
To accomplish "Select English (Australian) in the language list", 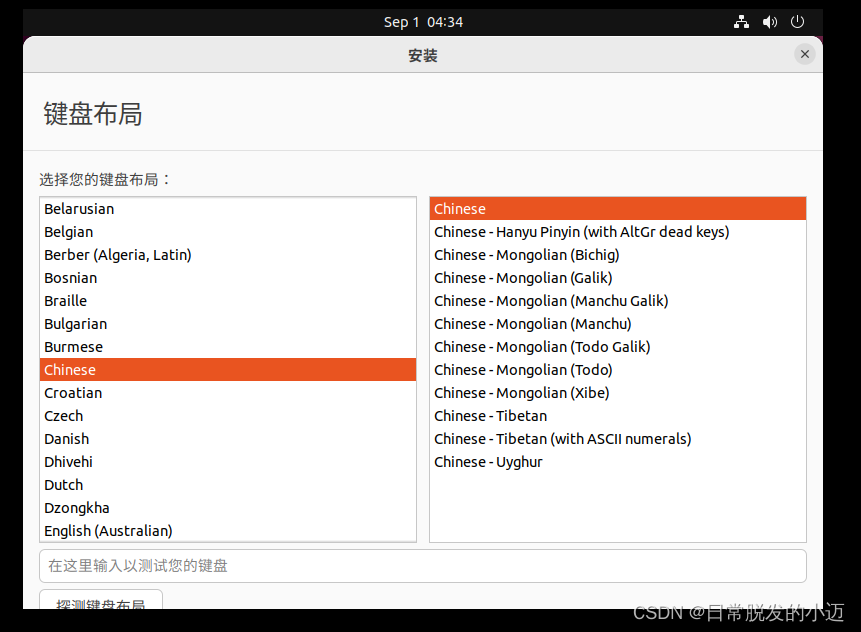I will 228,531.
